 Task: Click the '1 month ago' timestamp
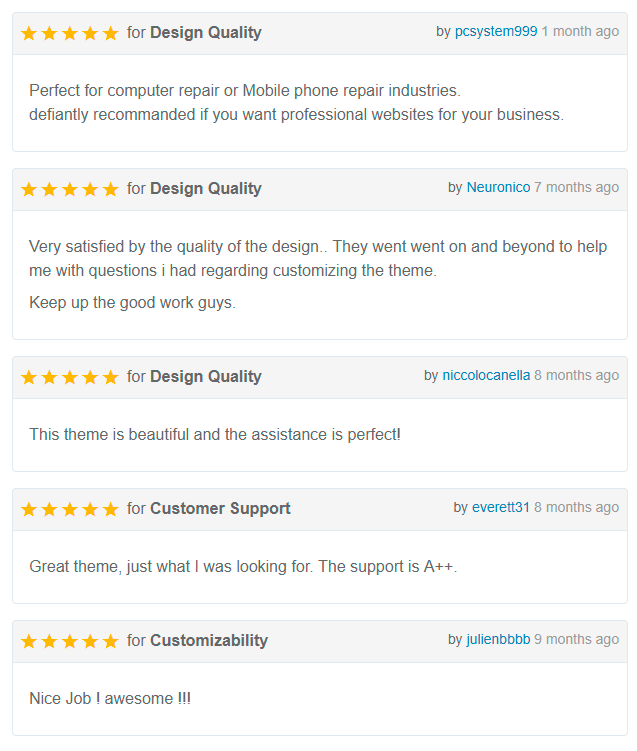(x=580, y=32)
